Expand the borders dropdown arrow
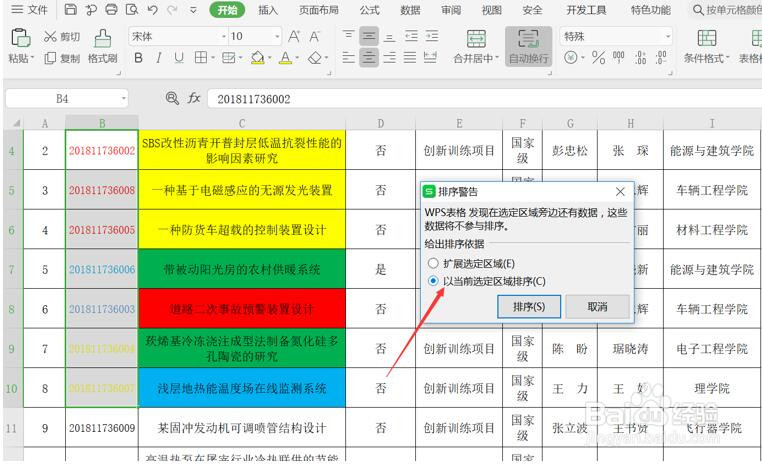 pos(213,58)
